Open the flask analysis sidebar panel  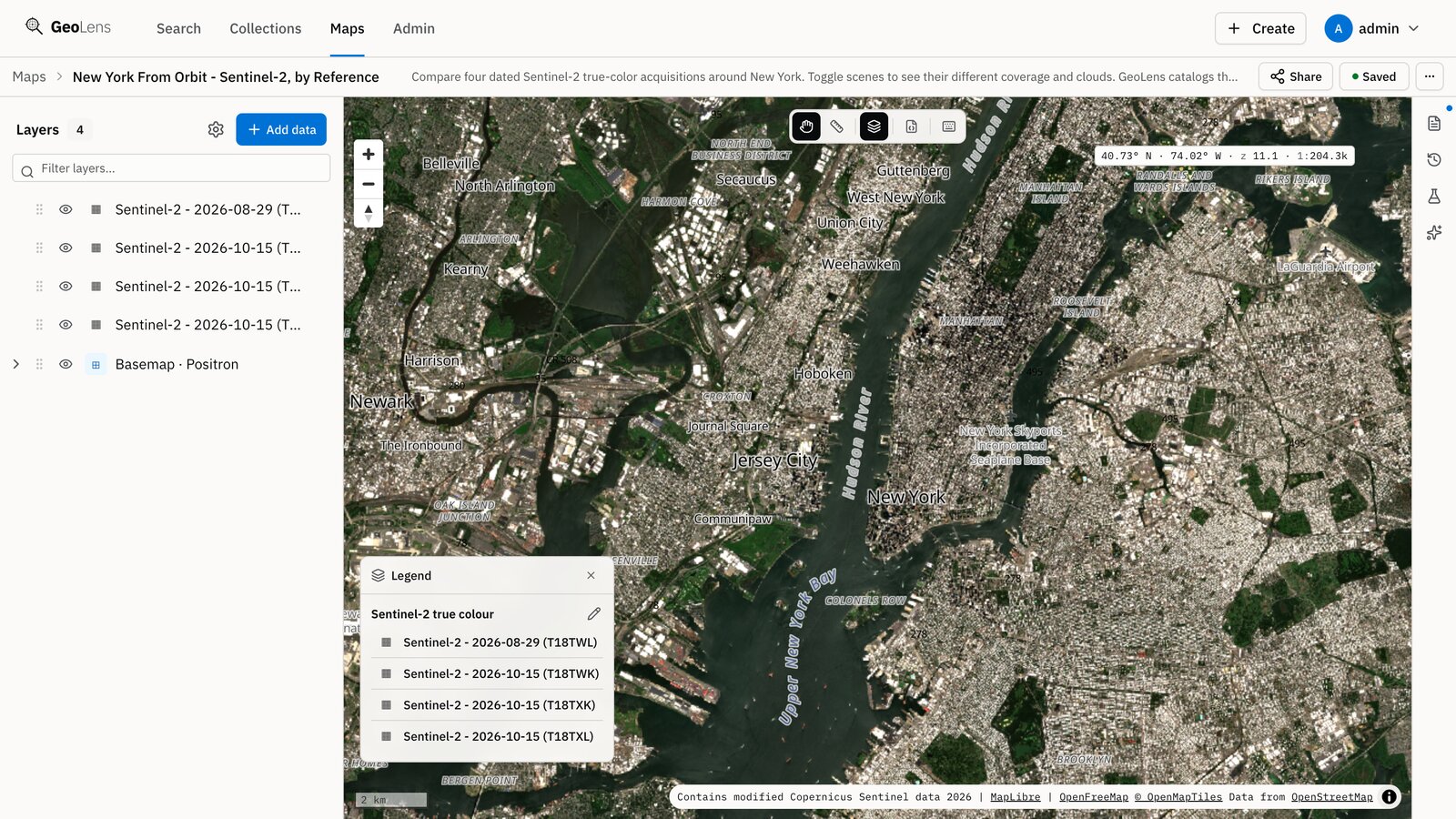[1434, 196]
